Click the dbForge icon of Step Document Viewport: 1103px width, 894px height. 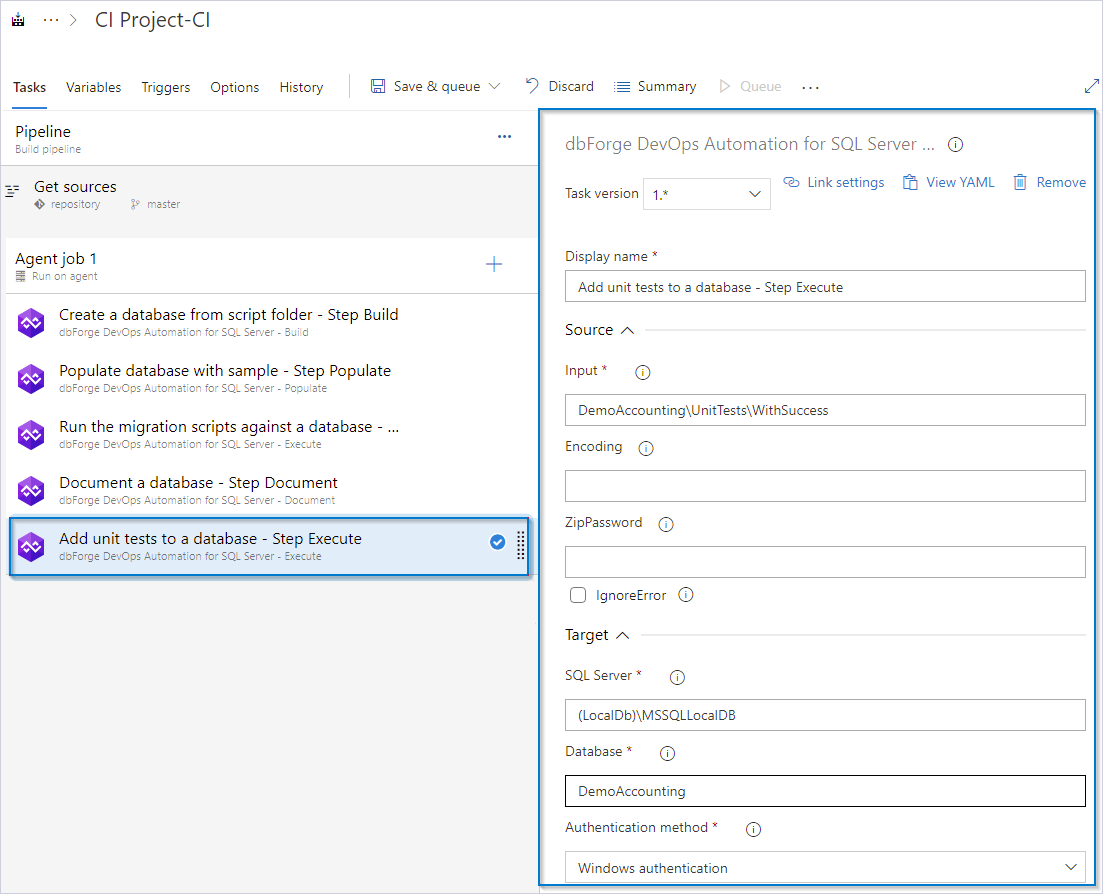tap(31, 491)
